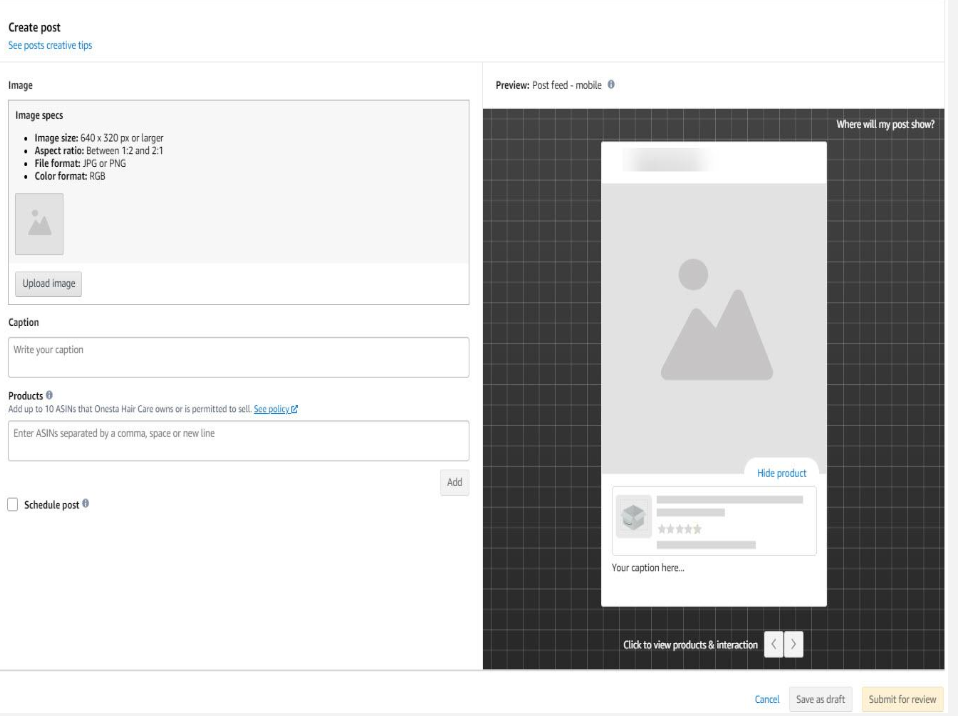
Task: Click the right arrow under the preview
Action: 795,645
